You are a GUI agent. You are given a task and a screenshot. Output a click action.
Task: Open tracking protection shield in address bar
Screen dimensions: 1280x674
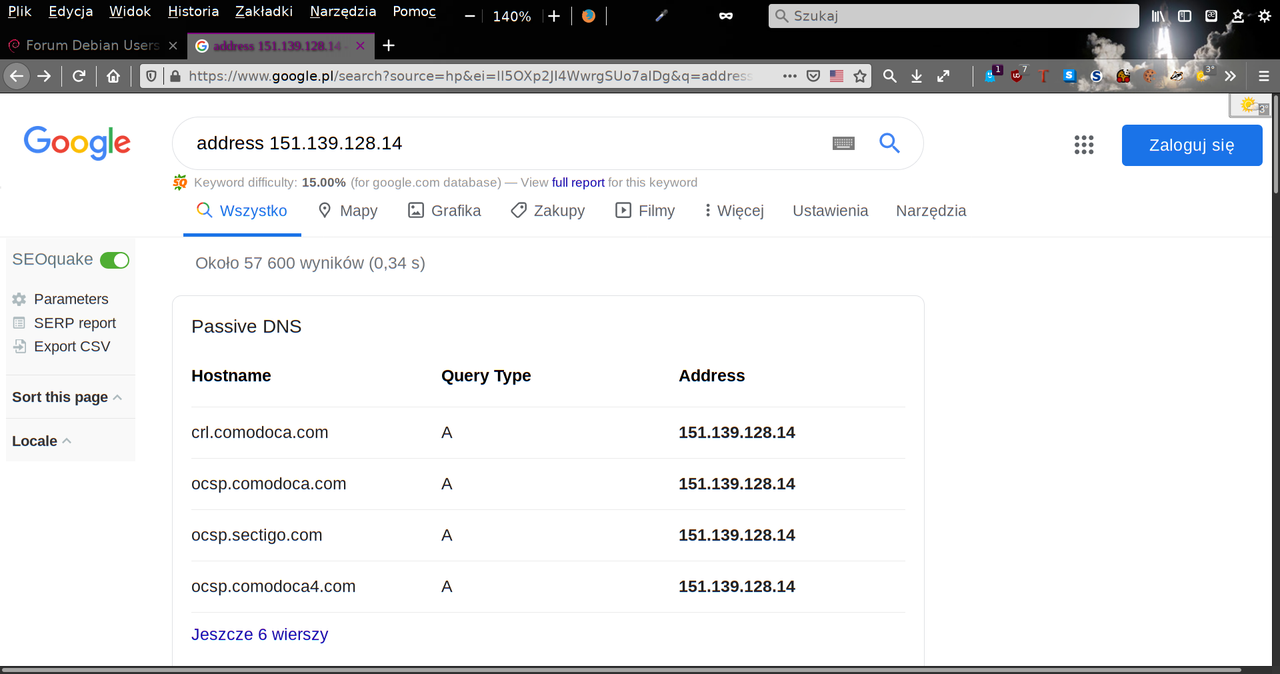[x=152, y=76]
